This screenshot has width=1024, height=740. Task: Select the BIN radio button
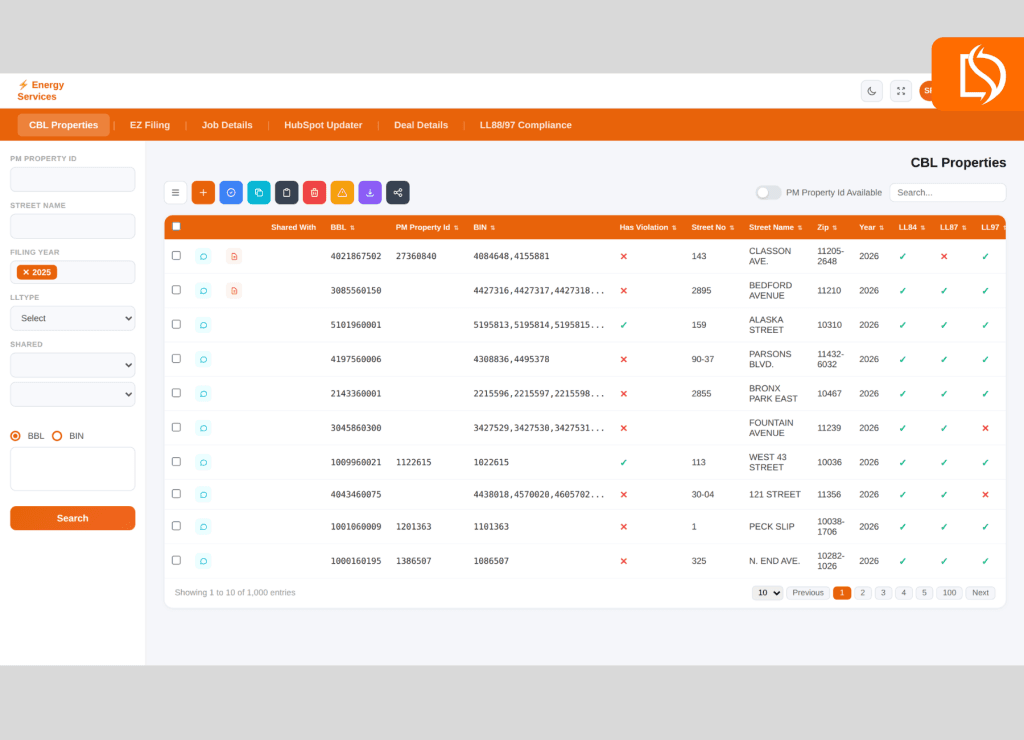pyautogui.click(x=57, y=436)
